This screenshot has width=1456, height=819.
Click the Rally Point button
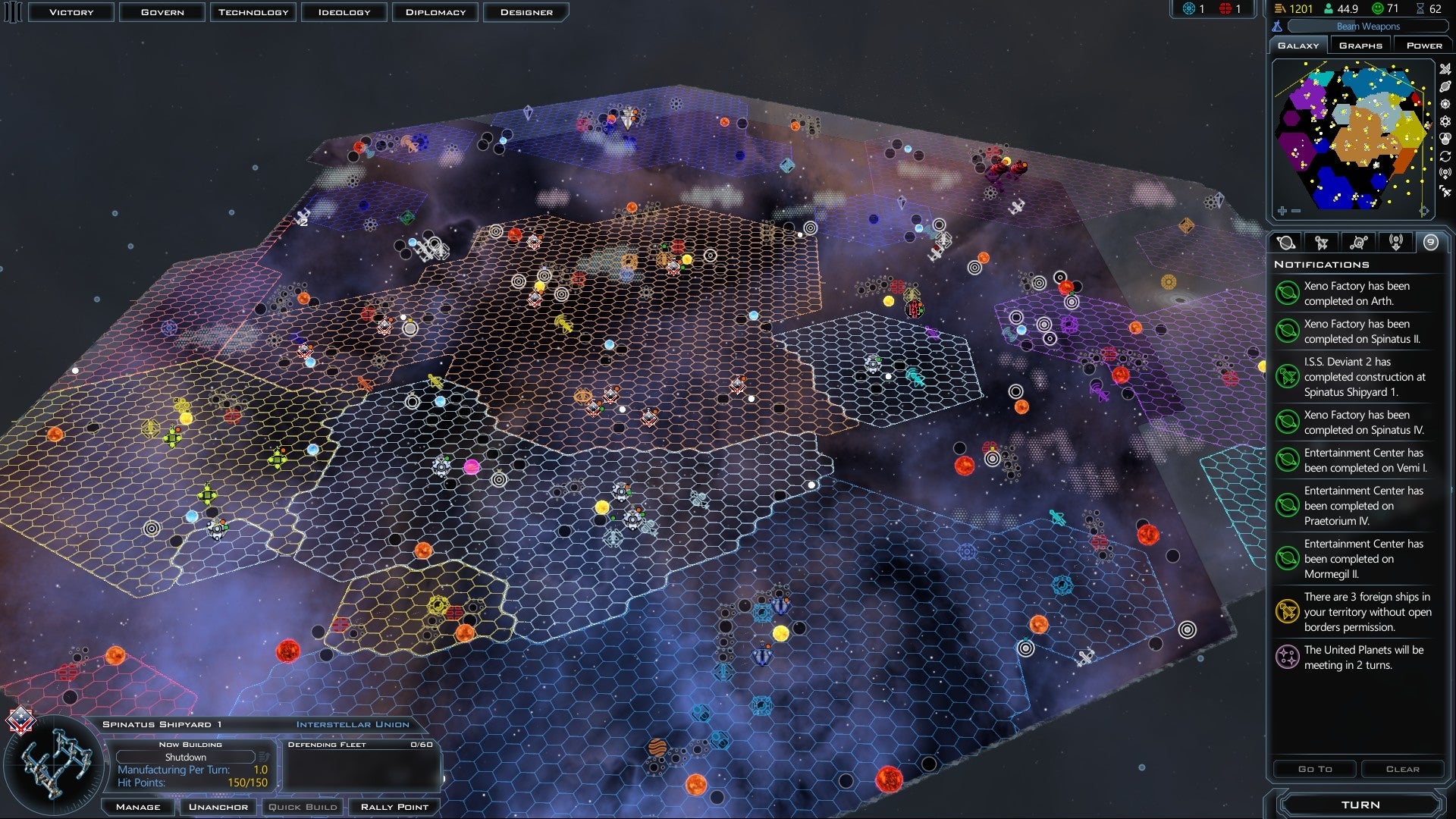pos(394,807)
